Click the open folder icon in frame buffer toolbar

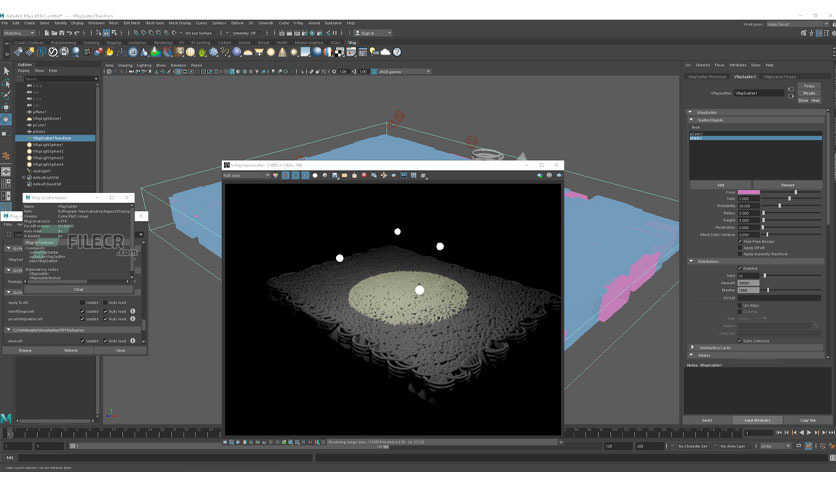pyautogui.click(x=344, y=175)
